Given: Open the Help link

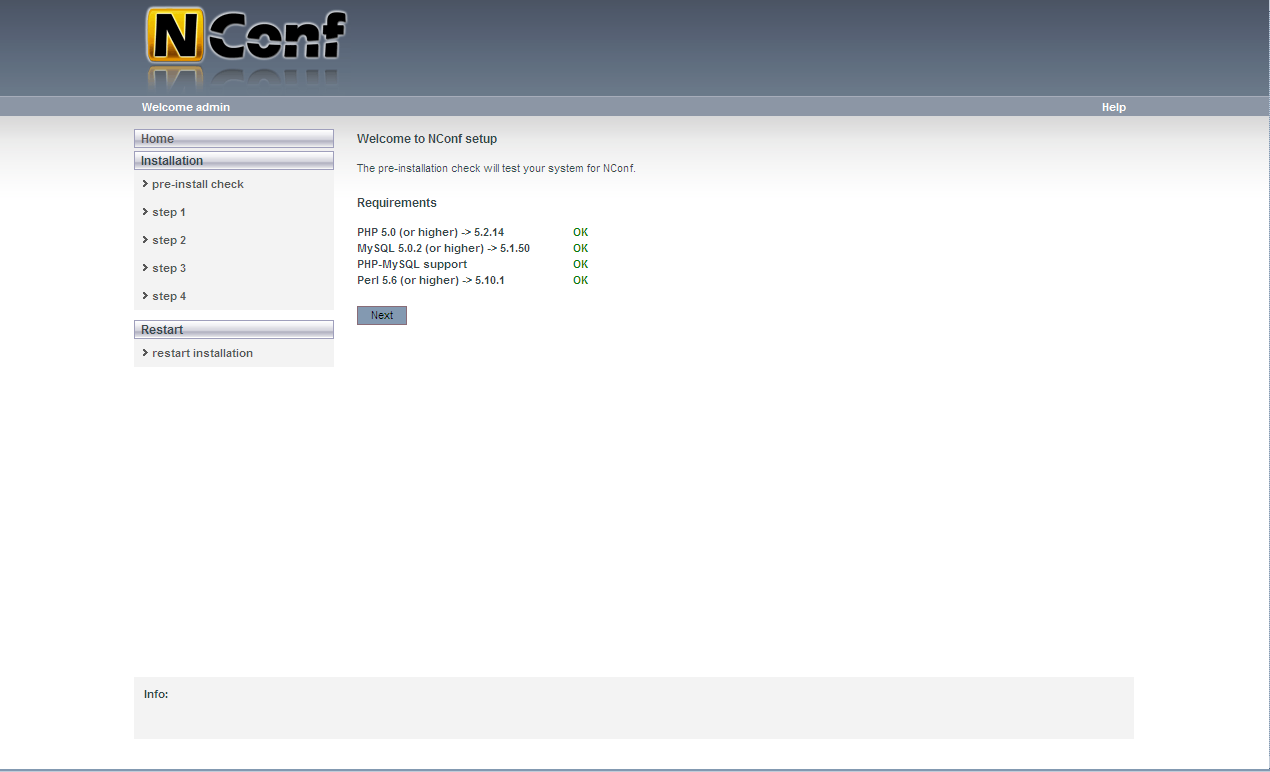Looking at the screenshot, I should pyautogui.click(x=1113, y=107).
